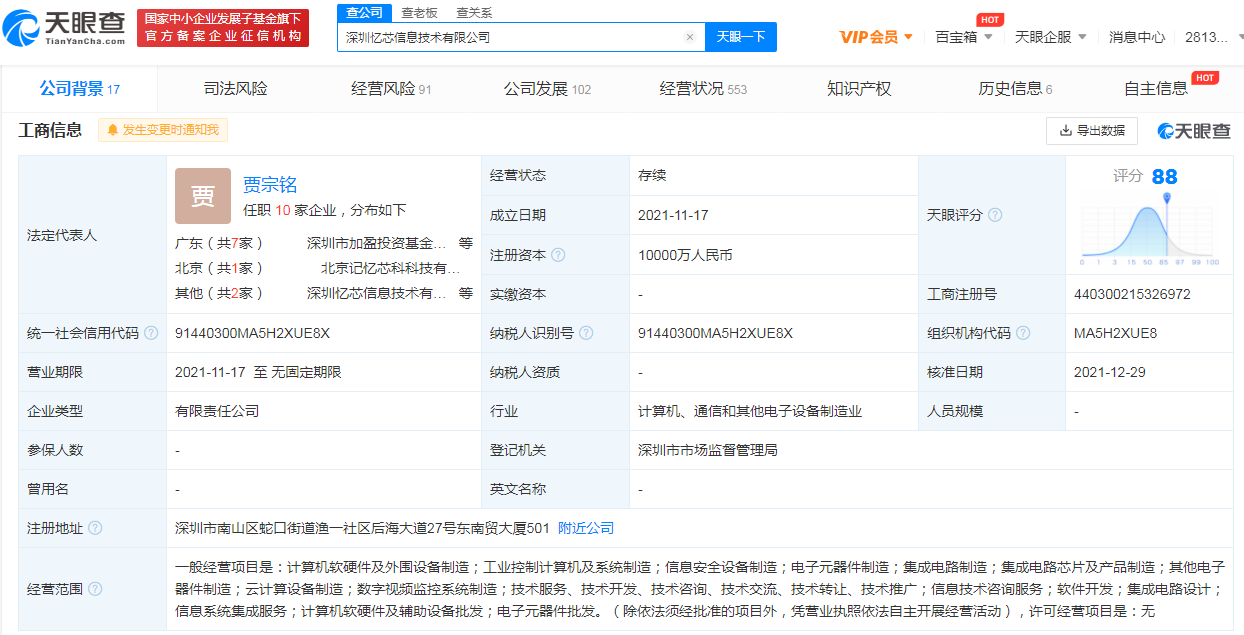This screenshot has width=1244, height=635.
Task: Switch to the 查老板 search tab
Action: pos(420,12)
